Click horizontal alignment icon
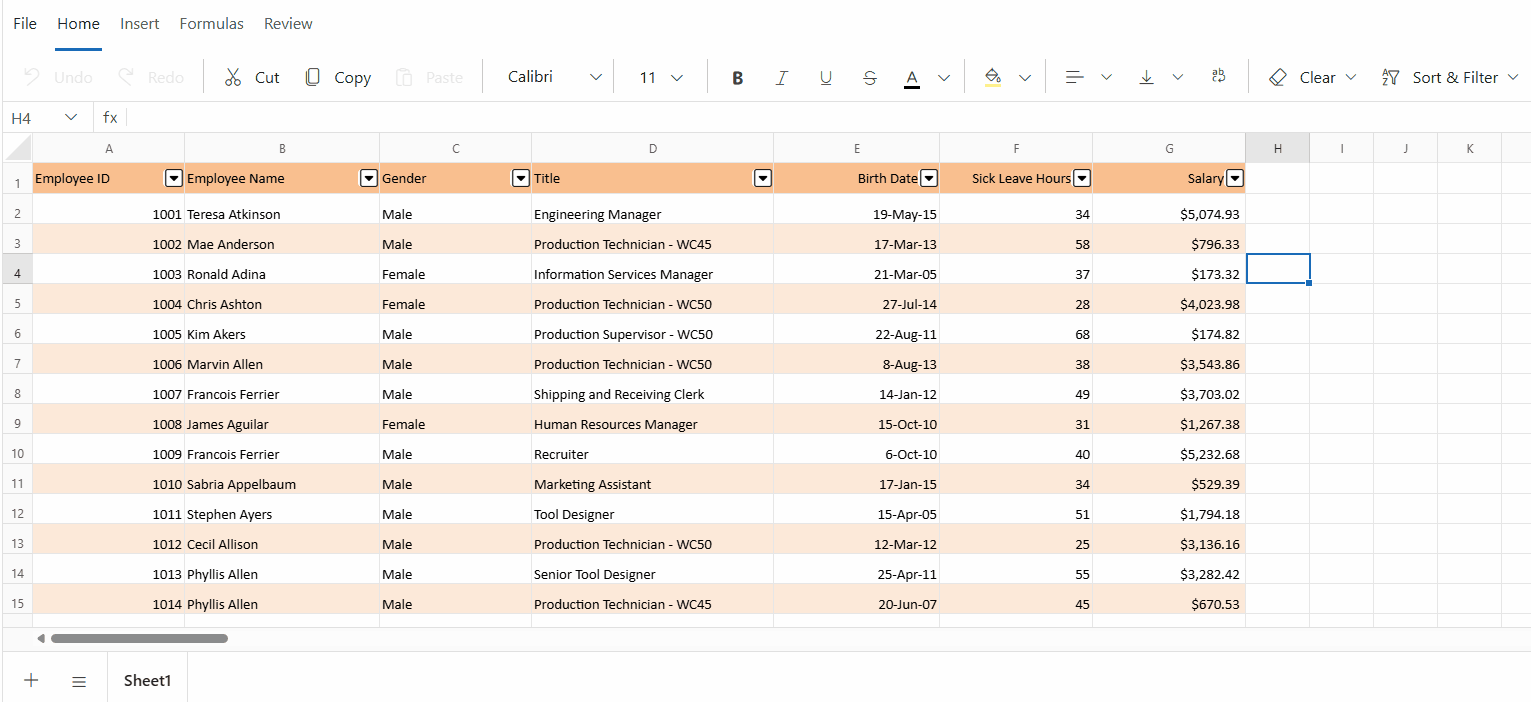 click(1075, 77)
